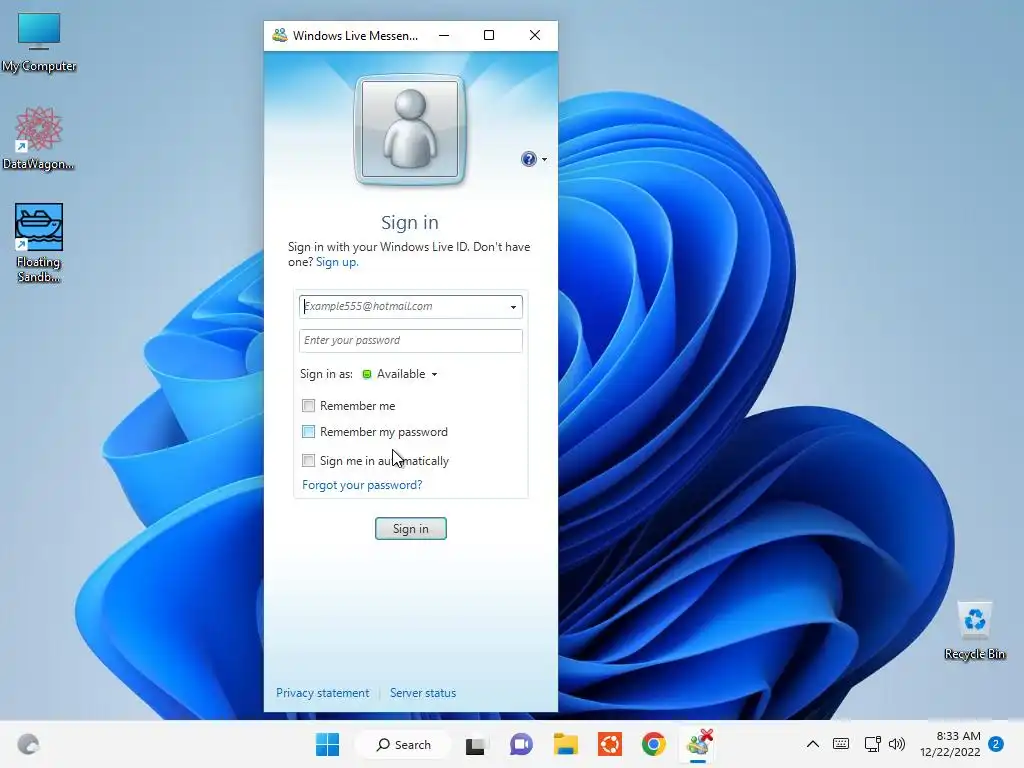Launch Google Chrome from the taskbar

(654, 744)
